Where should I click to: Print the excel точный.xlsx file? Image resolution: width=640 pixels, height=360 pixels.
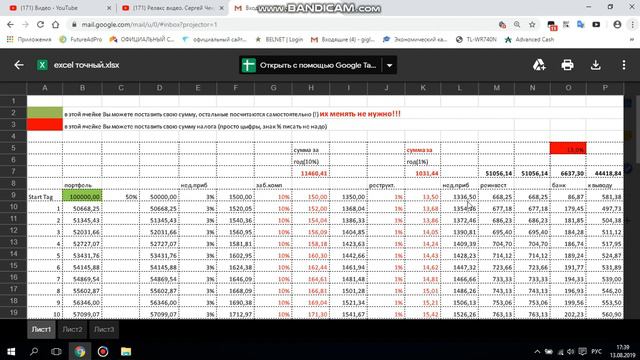tap(567, 65)
